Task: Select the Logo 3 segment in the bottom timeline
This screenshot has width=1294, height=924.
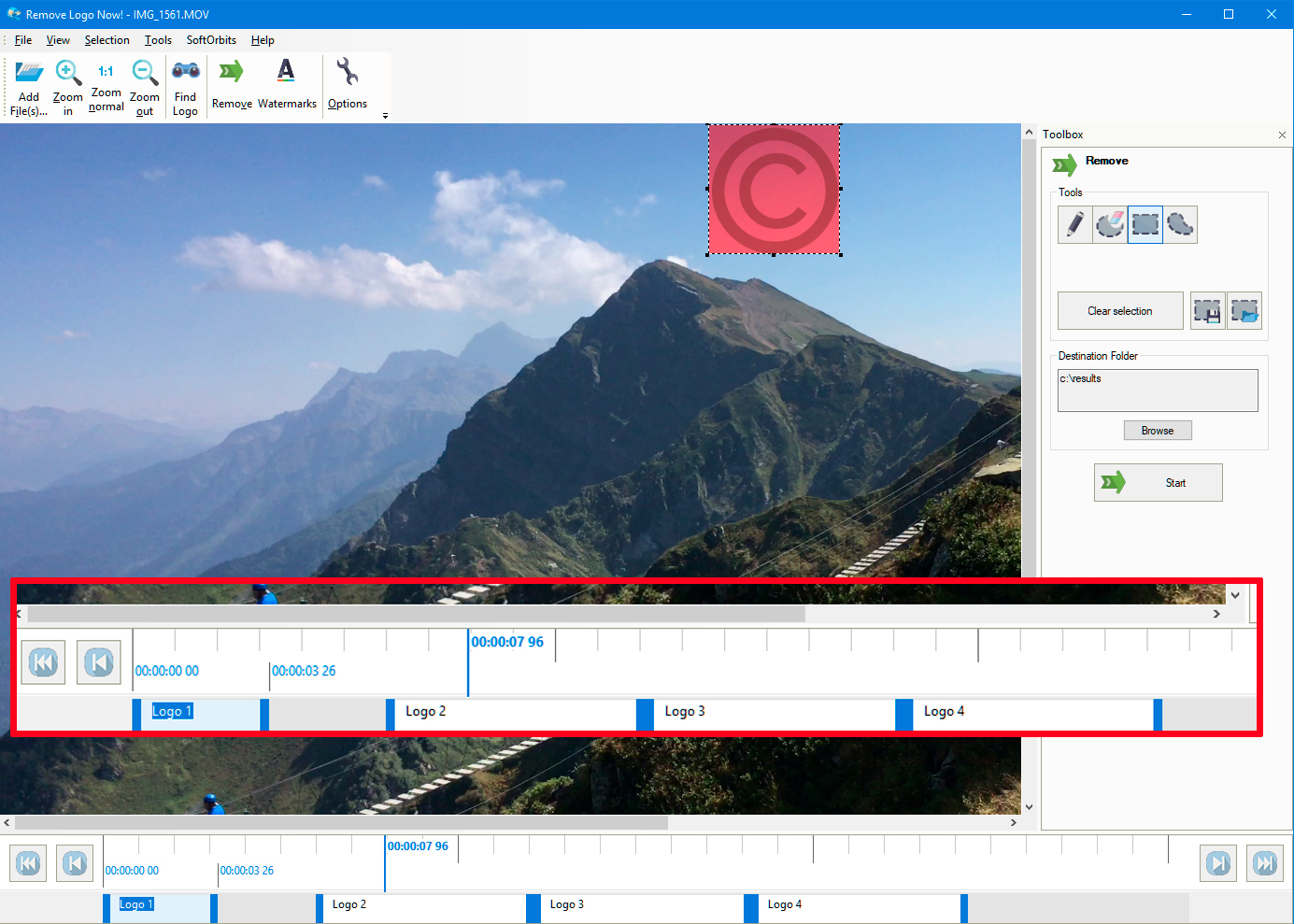Action: click(x=642, y=908)
